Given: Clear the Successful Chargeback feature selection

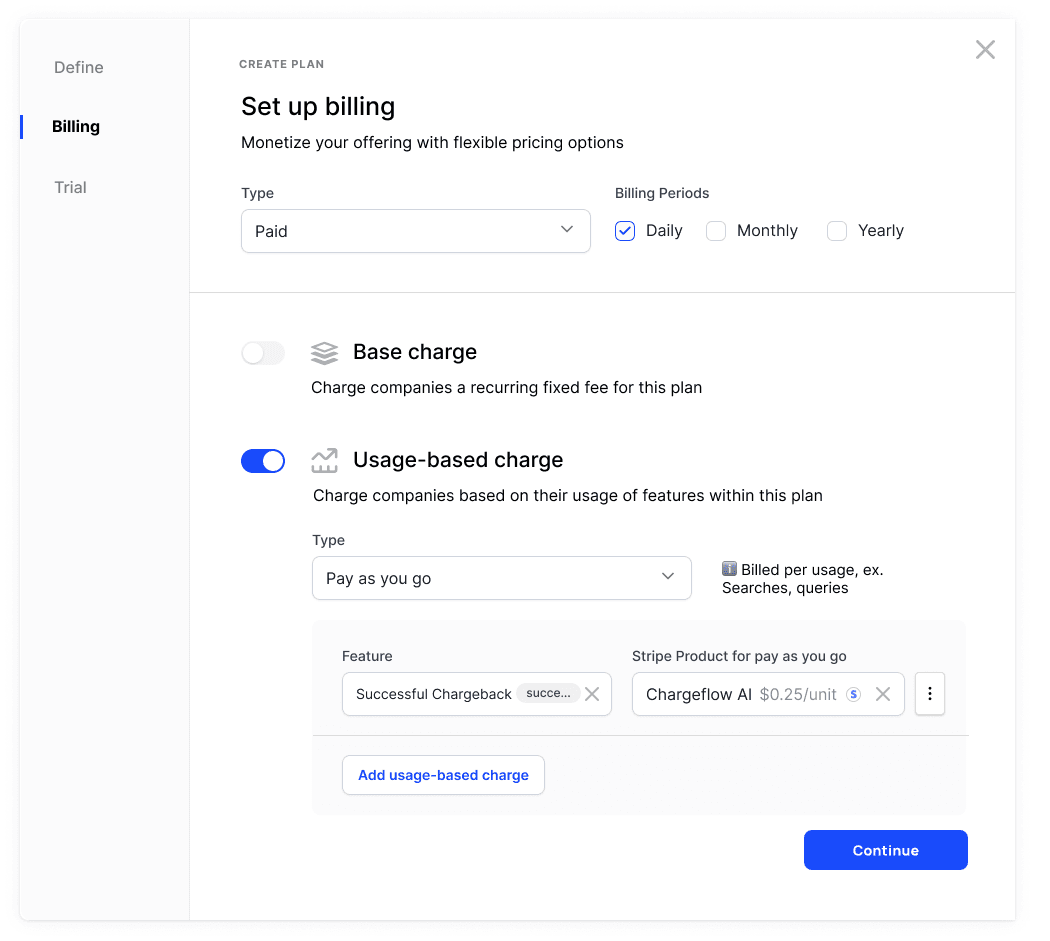Looking at the screenshot, I should coord(592,694).
